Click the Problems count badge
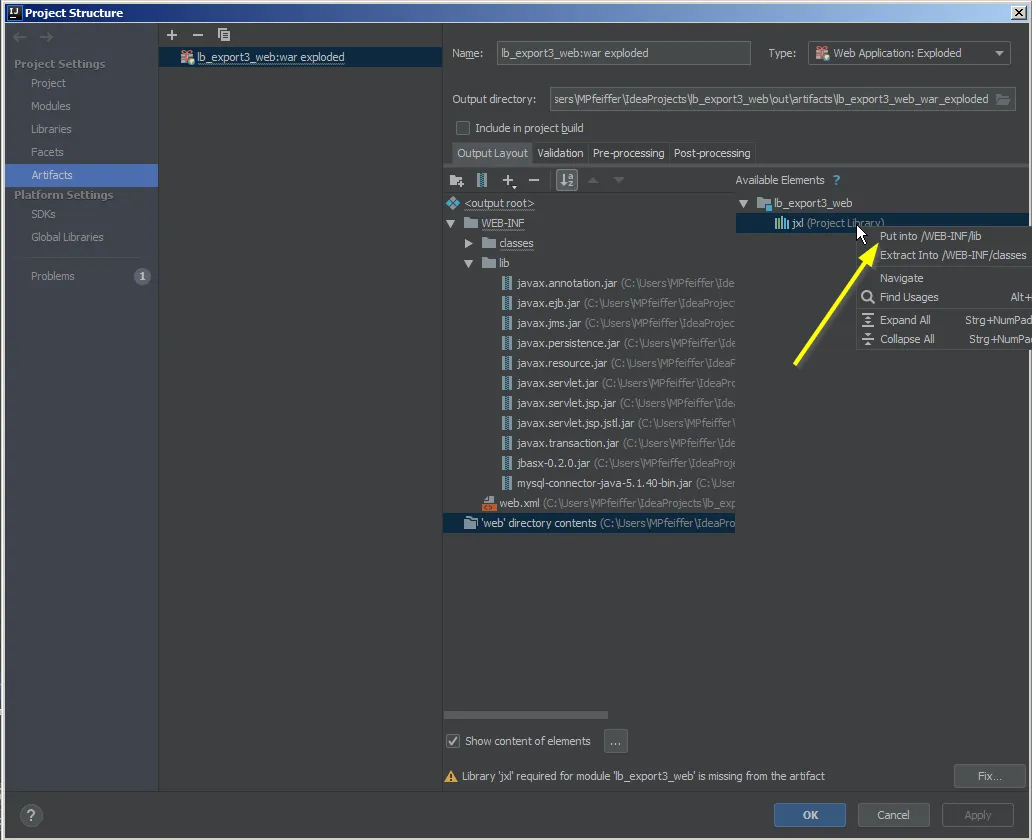Image resolution: width=1032 pixels, height=840 pixels. coord(142,276)
